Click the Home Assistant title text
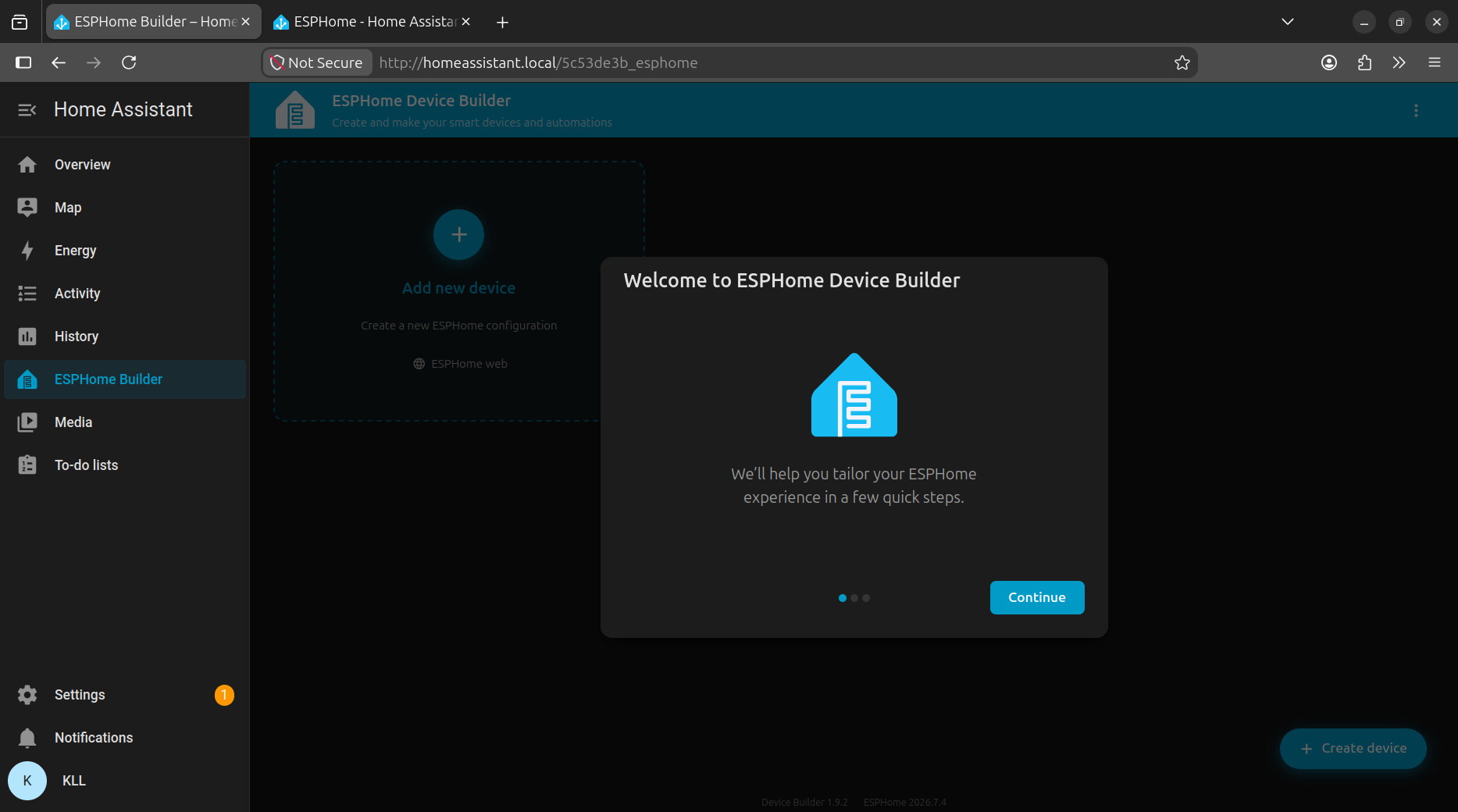1458x812 pixels. 123,110
